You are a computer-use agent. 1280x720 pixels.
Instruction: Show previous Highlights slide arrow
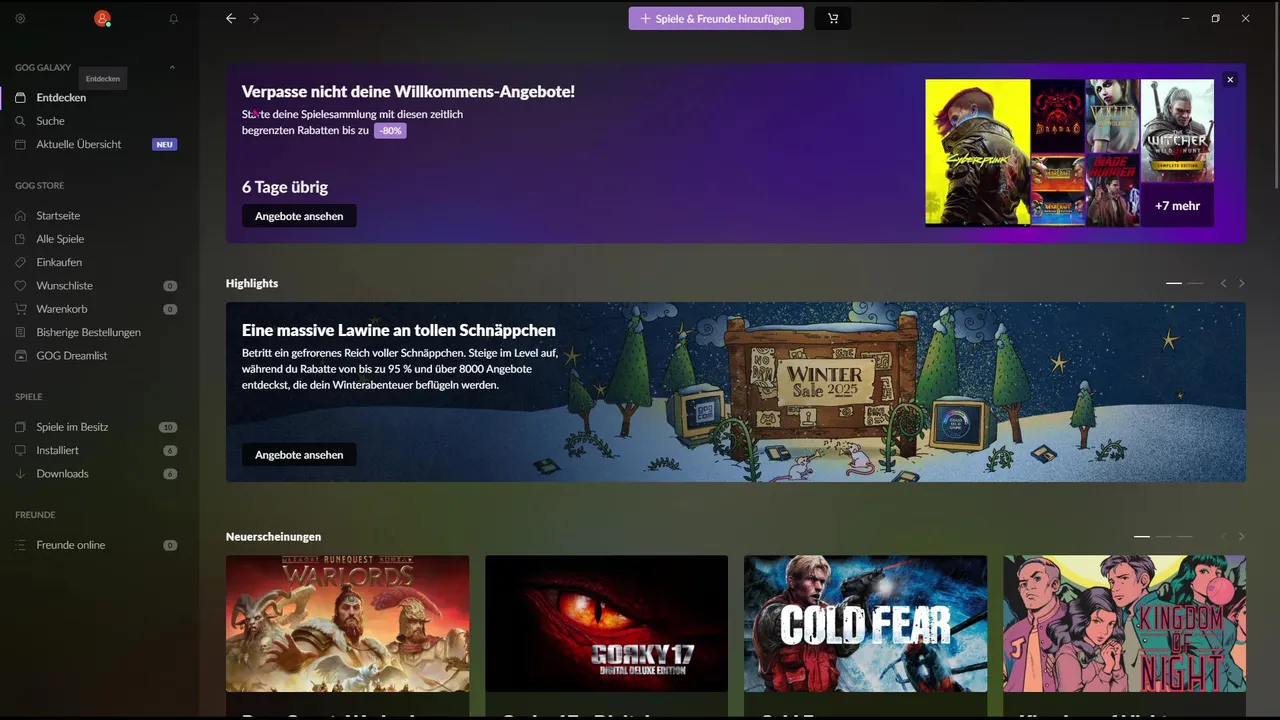(1223, 283)
